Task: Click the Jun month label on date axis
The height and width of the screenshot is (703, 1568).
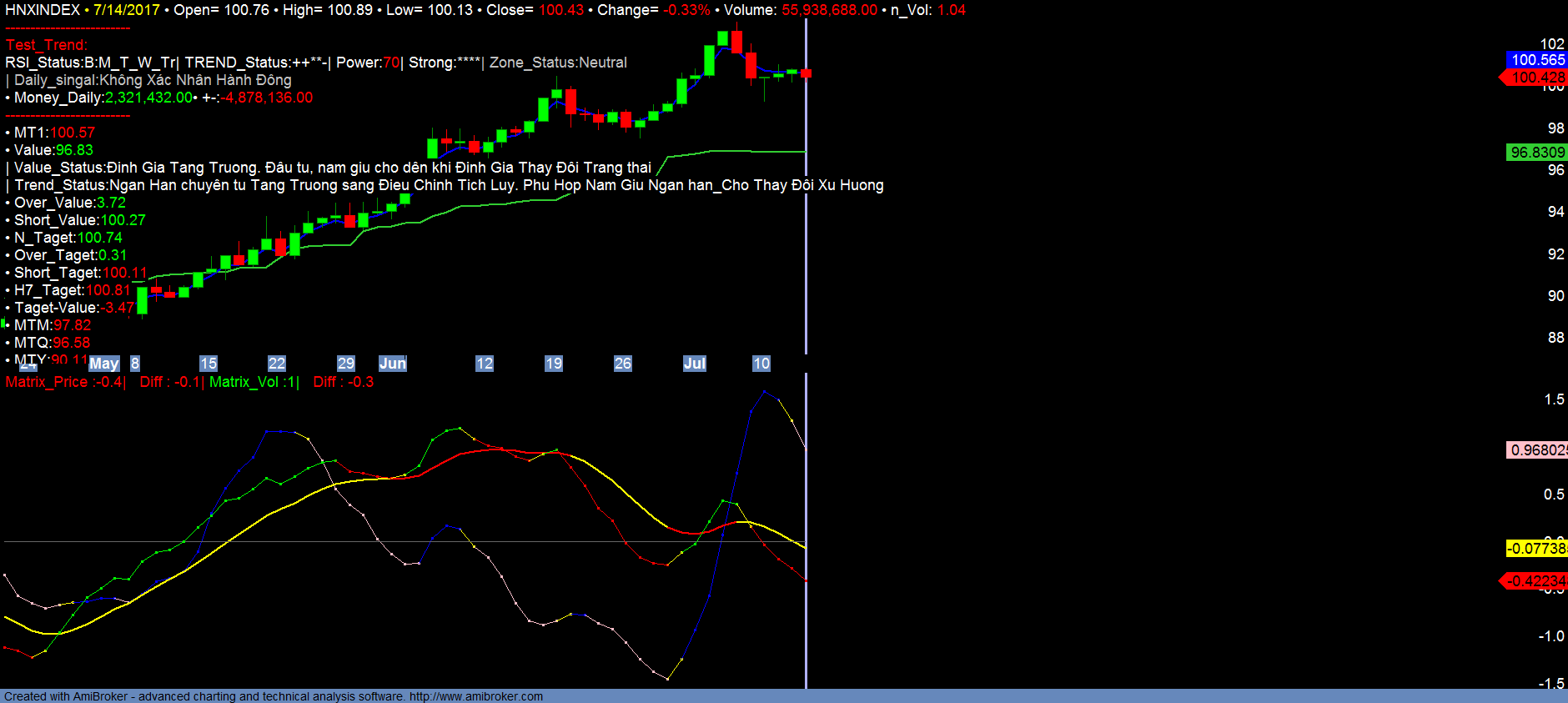Action: [392, 364]
